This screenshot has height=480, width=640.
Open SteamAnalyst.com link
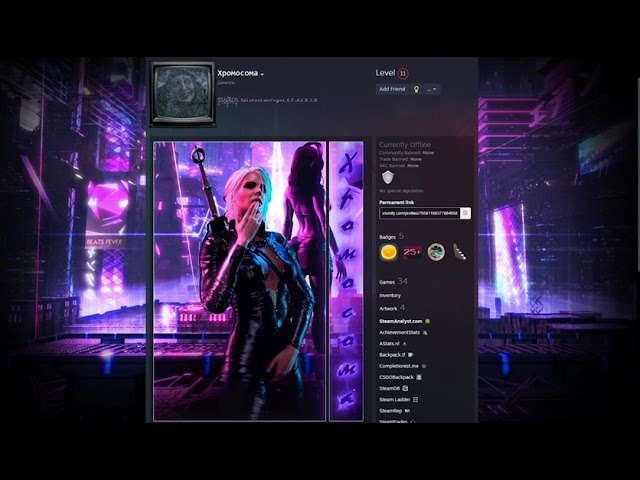pos(400,321)
